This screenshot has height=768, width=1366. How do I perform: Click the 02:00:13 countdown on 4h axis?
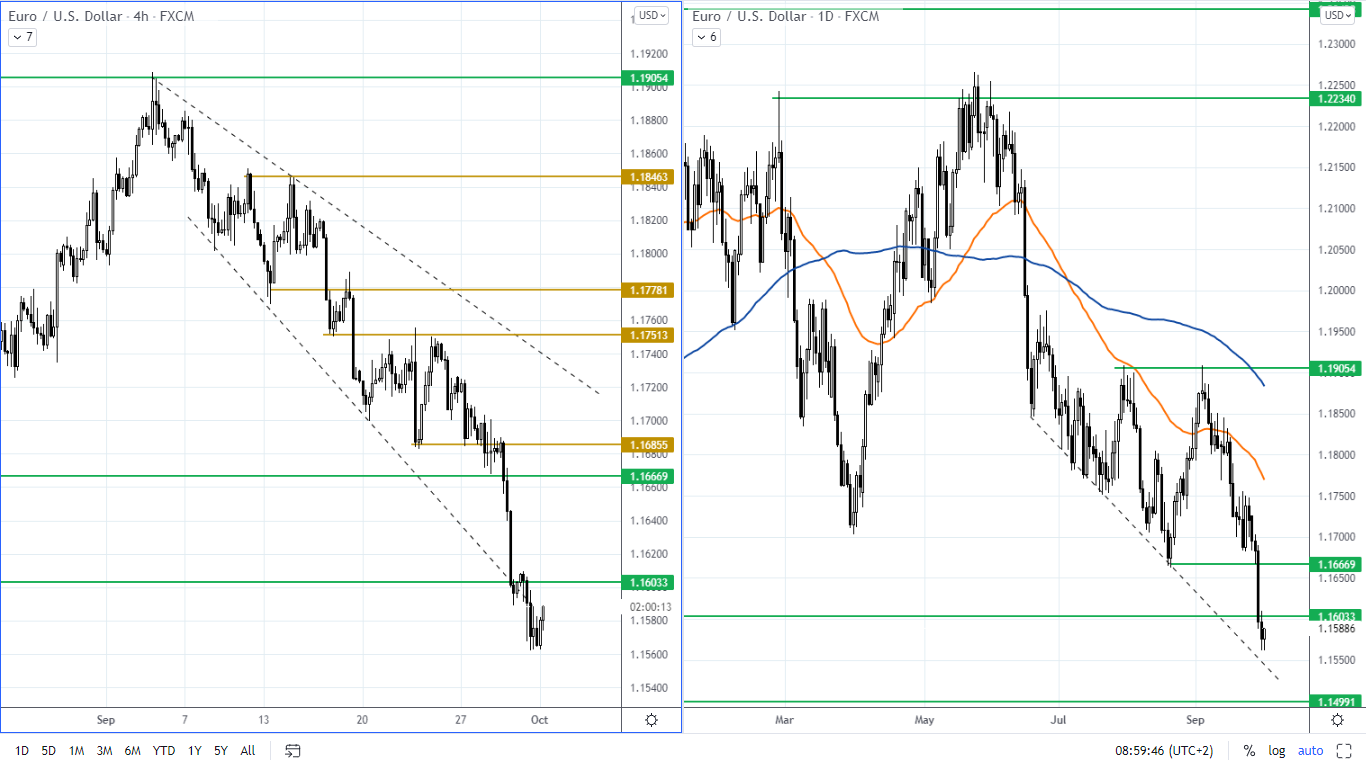tap(650, 607)
